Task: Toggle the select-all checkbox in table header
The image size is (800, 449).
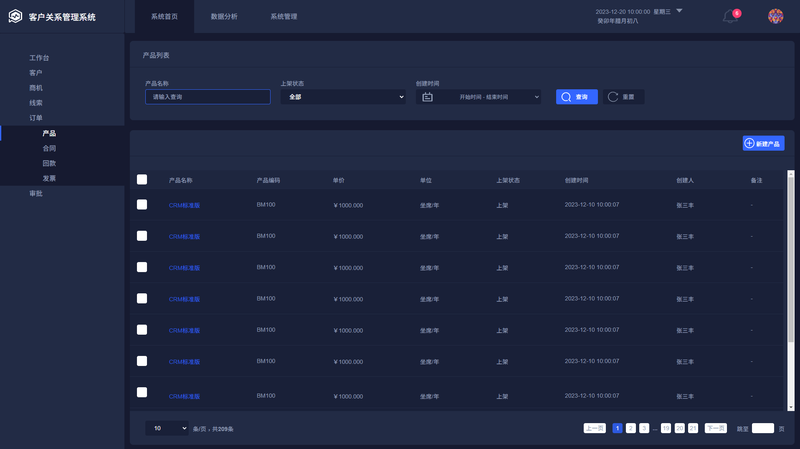Action: coord(142,180)
